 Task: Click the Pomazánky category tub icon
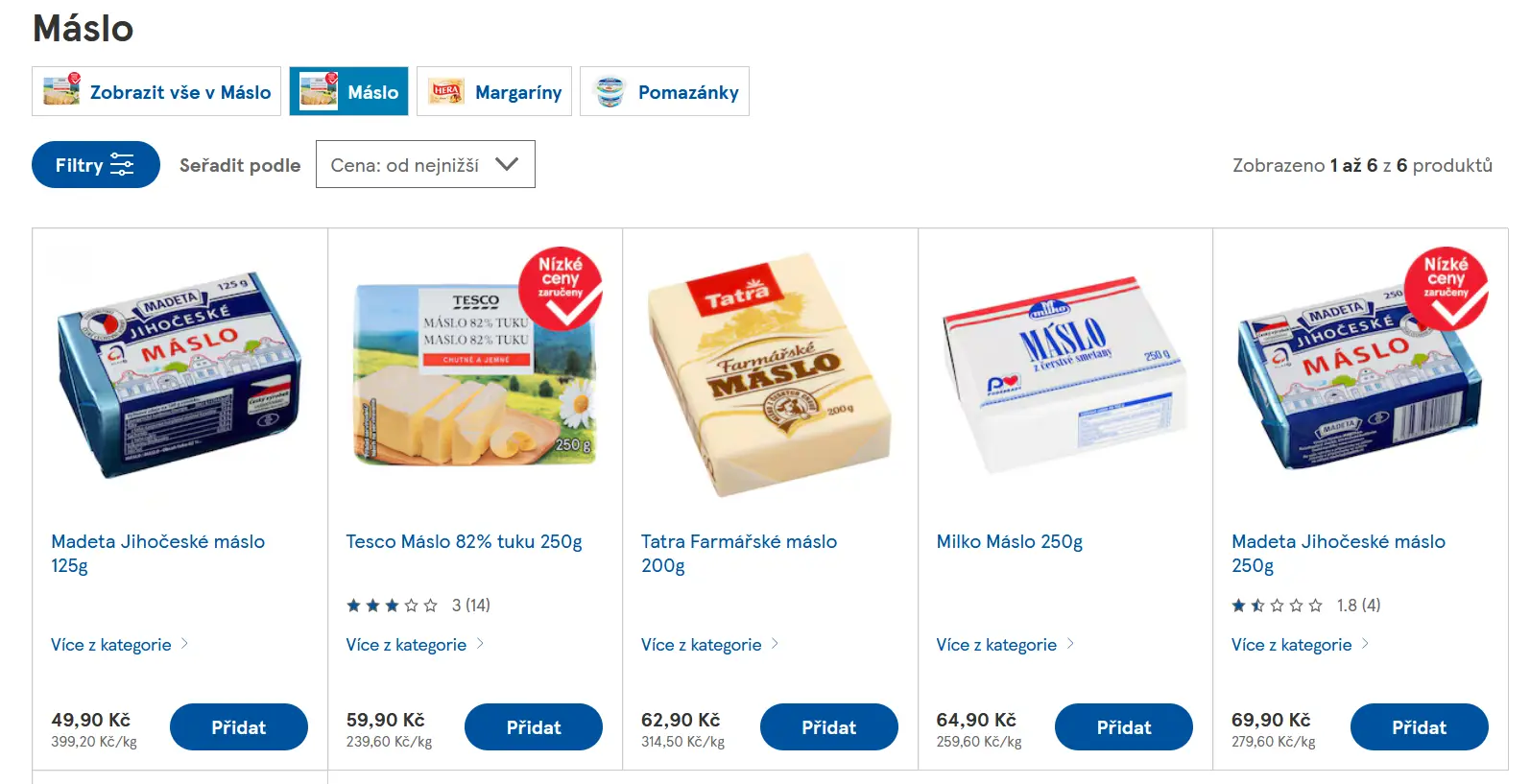coord(610,92)
